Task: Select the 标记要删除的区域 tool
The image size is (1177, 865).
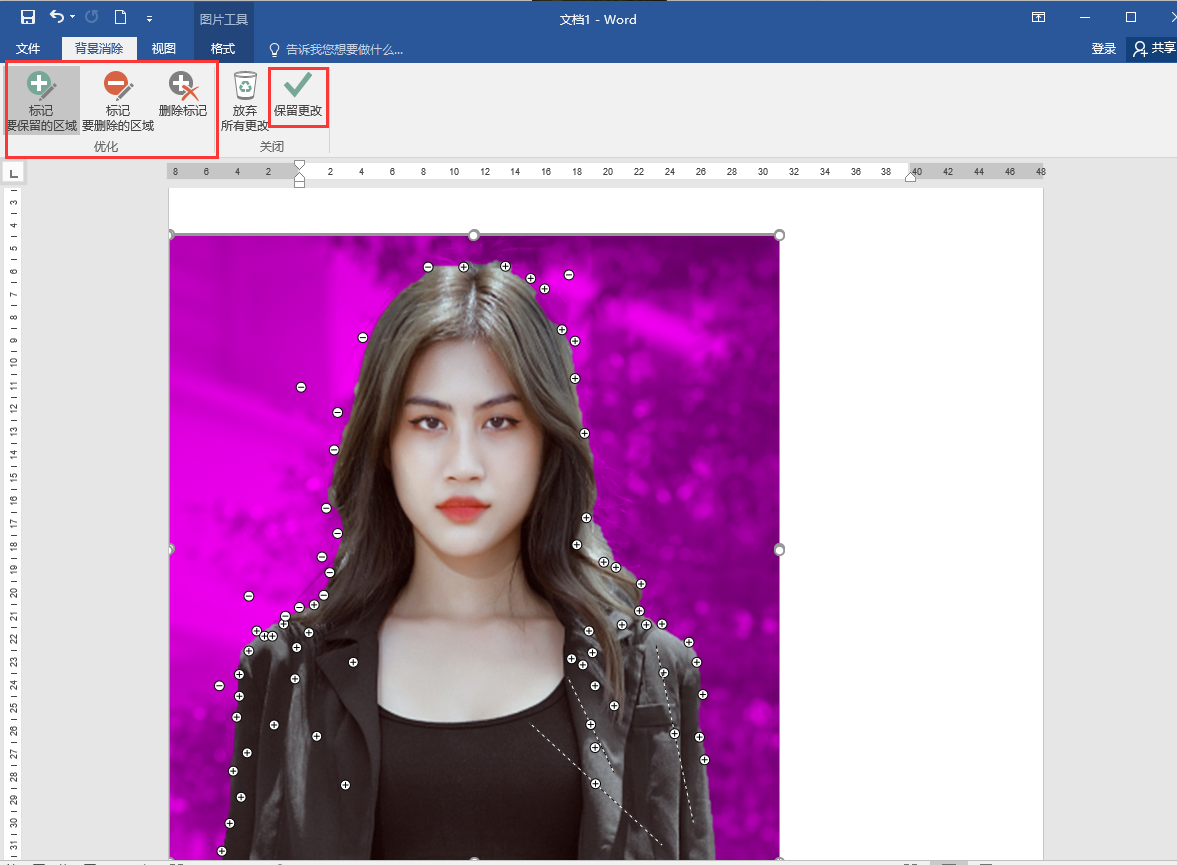Action: (x=118, y=102)
